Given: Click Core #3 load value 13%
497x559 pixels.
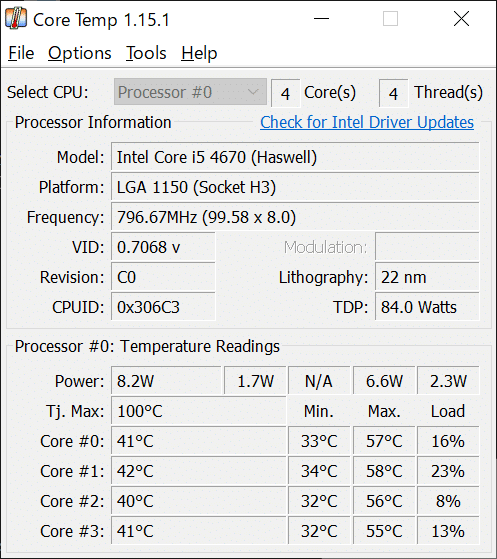Looking at the screenshot, I should coord(448,530).
